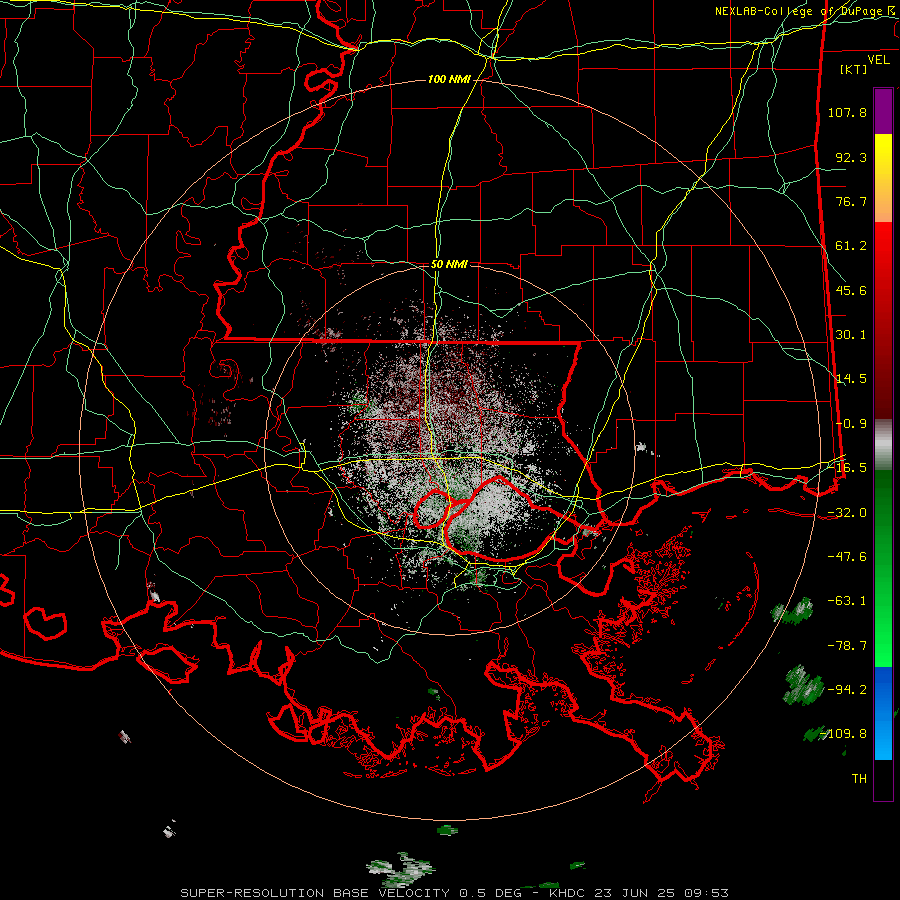The width and height of the screenshot is (900, 900).
Task: Click the -94.2 legend value
Action: (x=847, y=690)
